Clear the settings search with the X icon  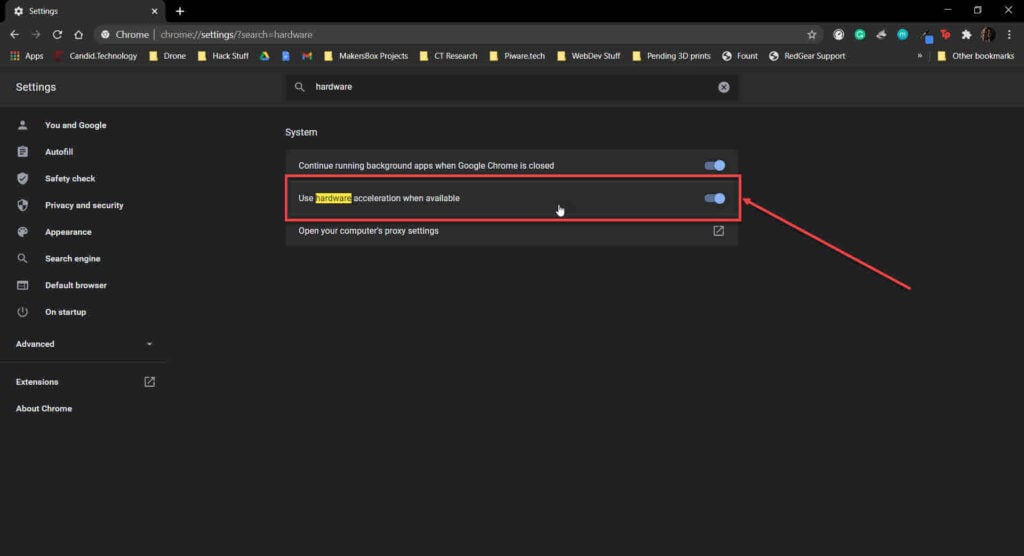tap(724, 87)
